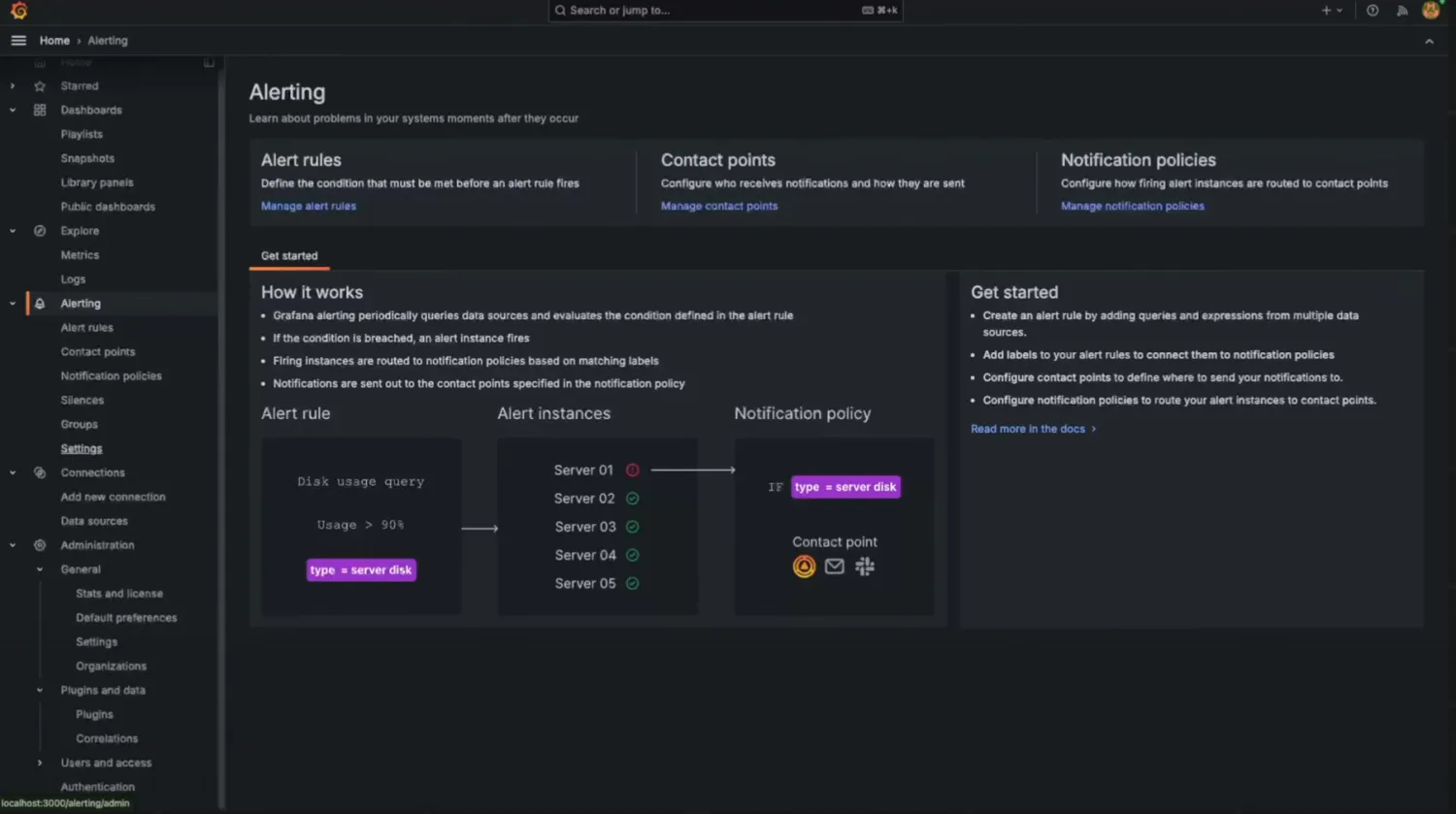This screenshot has width=1456, height=814.
Task: Open the hamburger navigation menu
Action: (x=18, y=41)
